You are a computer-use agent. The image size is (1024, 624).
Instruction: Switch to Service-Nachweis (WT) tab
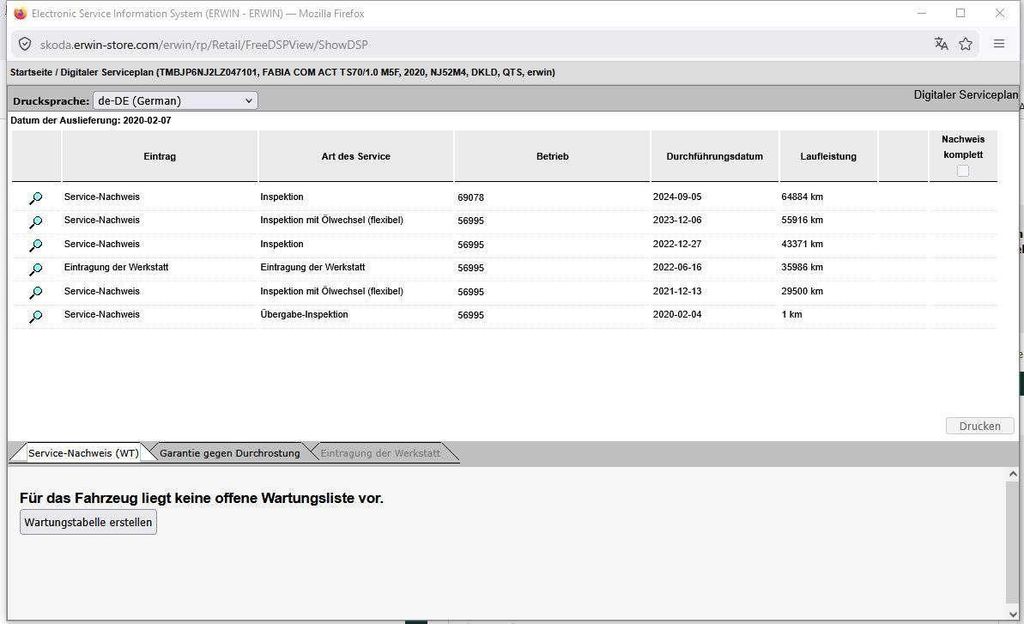(83, 453)
